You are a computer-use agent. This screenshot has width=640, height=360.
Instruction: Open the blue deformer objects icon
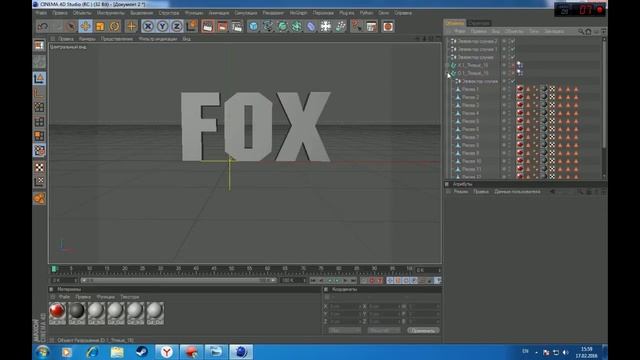coord(311,27)
